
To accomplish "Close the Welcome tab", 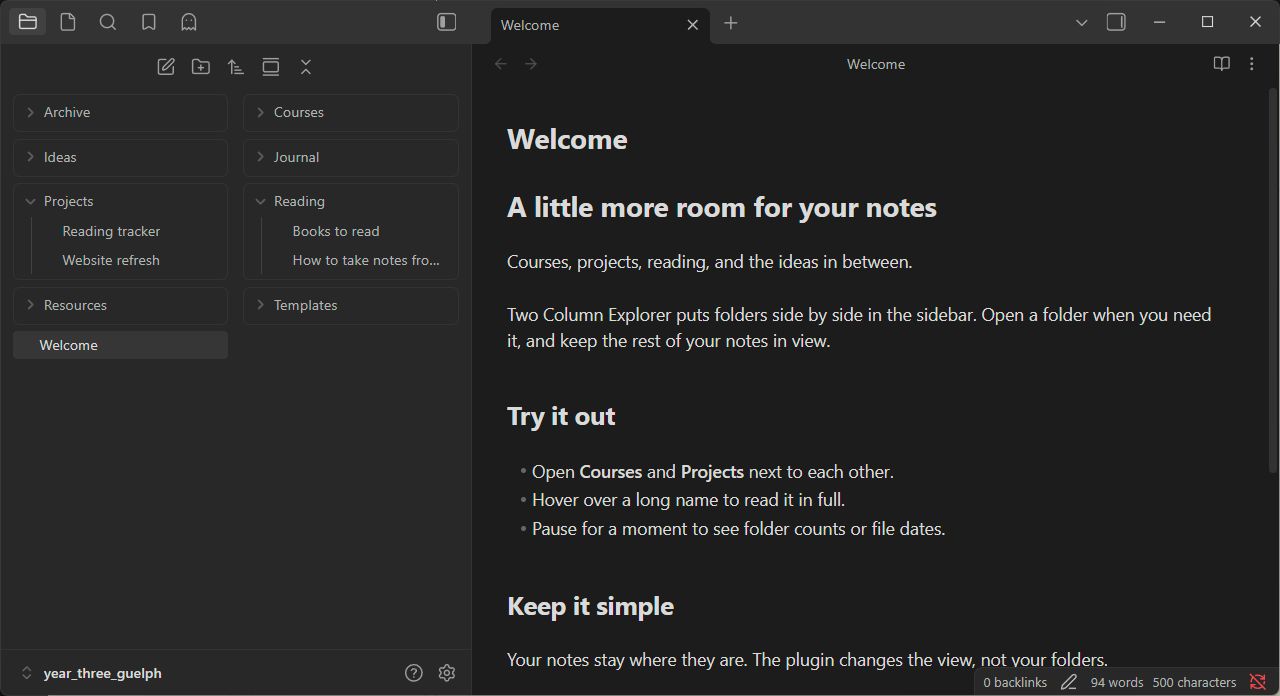I will pyautogui.click(x=692, y=25).
